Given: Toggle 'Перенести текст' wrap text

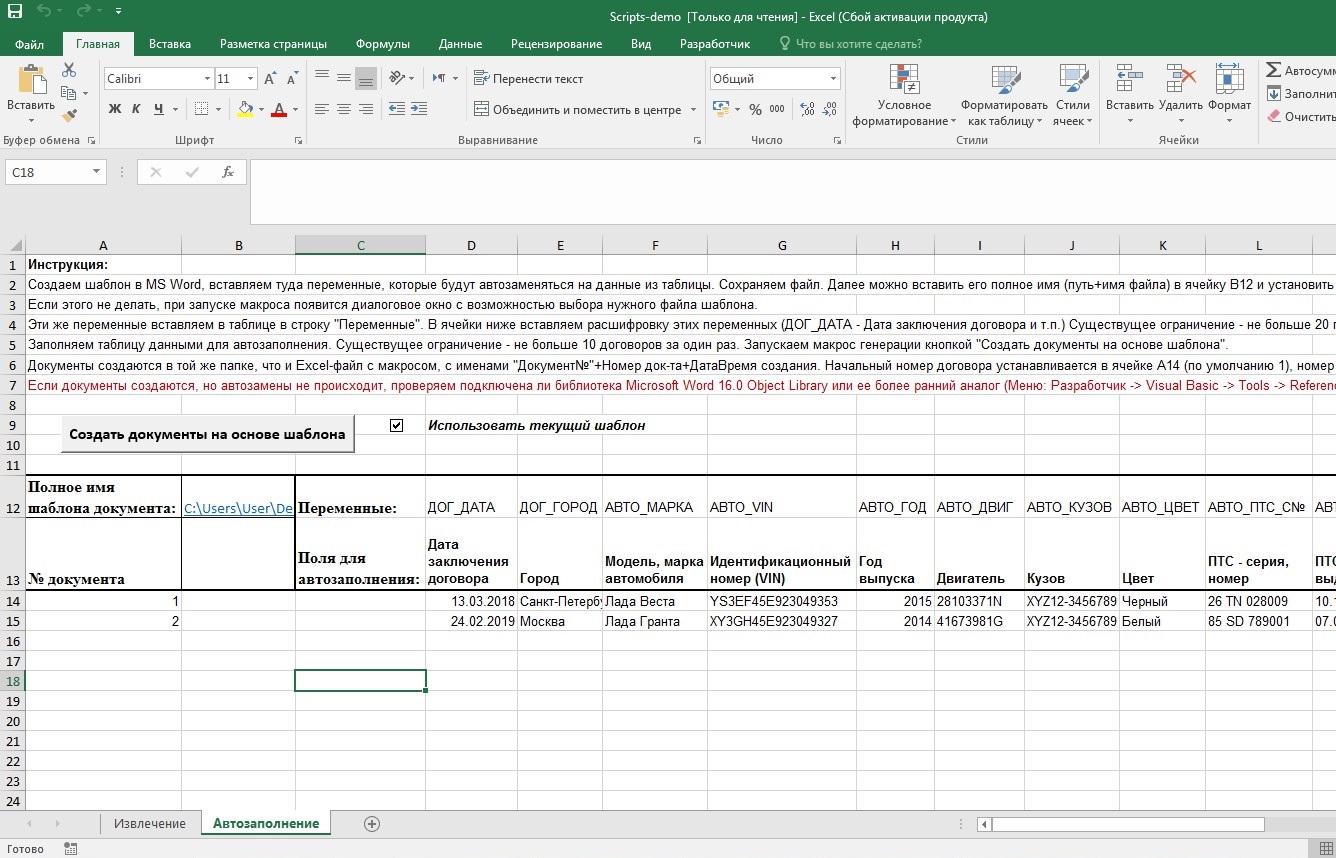Looking at the screenshot, I should [x=528, y=78].
